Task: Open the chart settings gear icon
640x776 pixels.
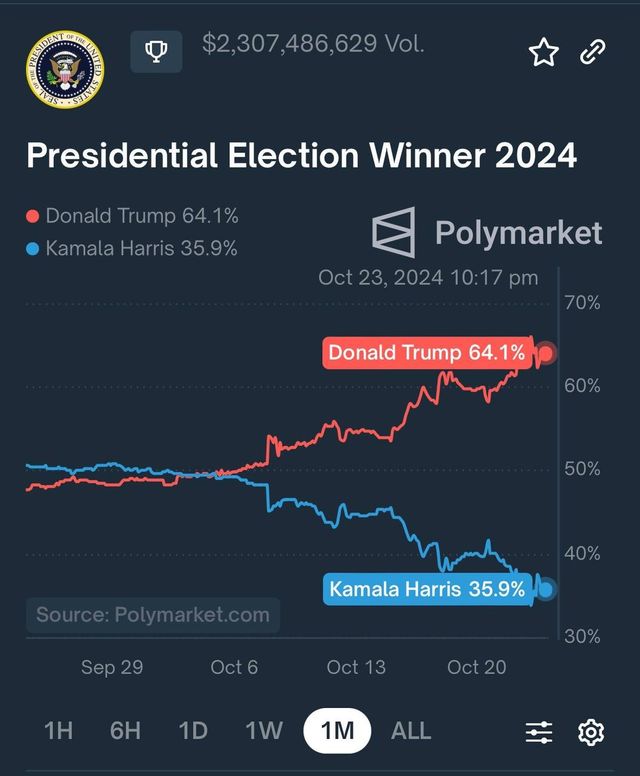Action: pyautogui.click(x=591, y=732)
